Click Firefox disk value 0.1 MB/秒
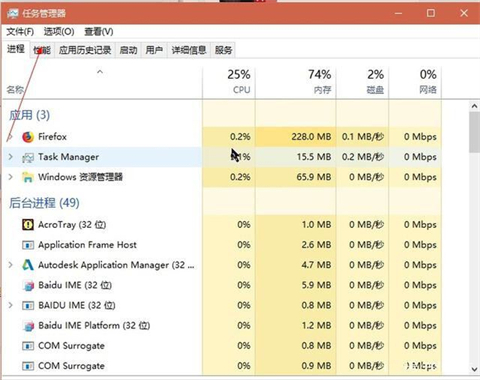The height and width of the screenshot is (380, 480). coord(363,137)
